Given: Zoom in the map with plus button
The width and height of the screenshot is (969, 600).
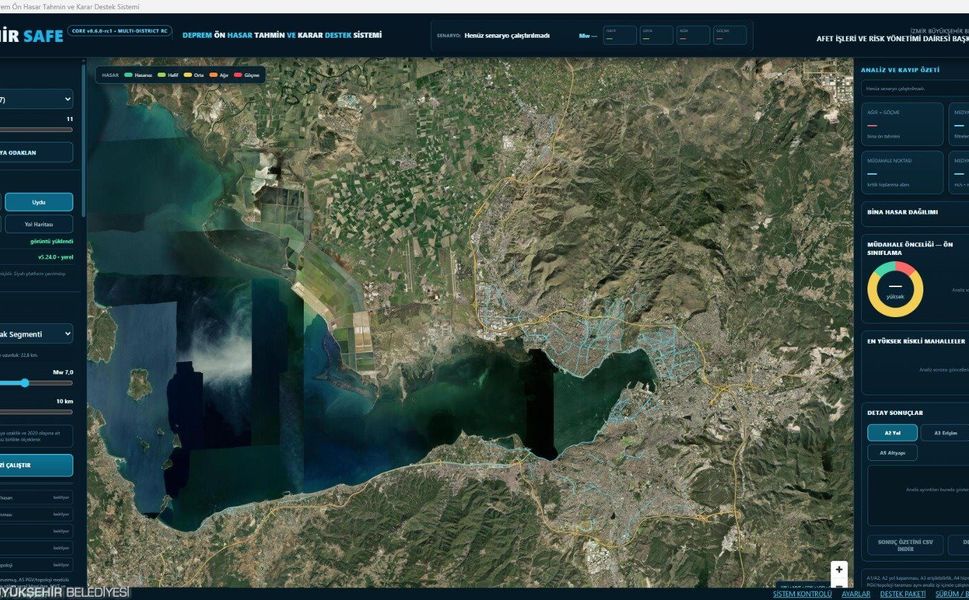Looking at the screenshot, I should click(839, 570).
